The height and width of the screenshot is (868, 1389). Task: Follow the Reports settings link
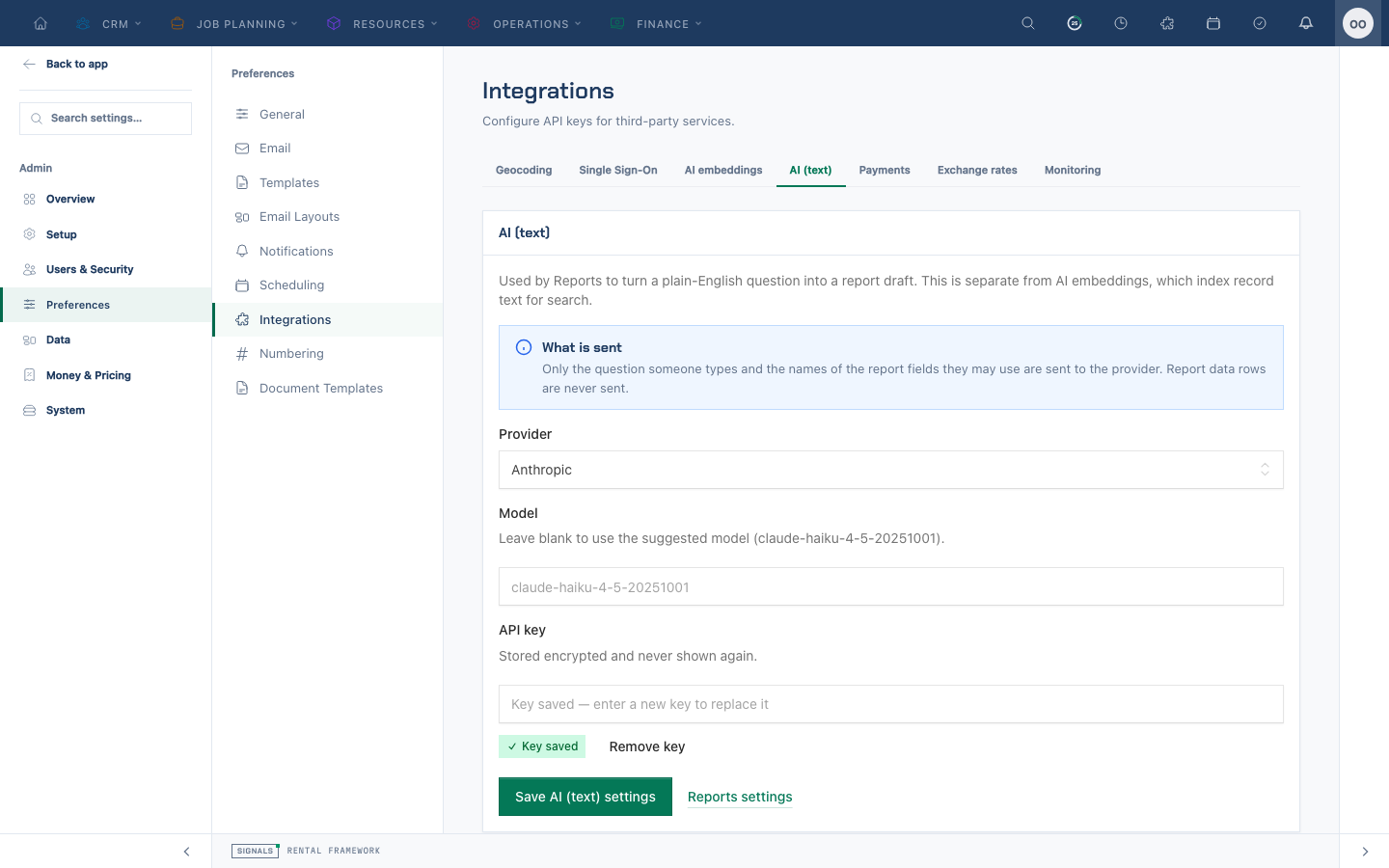click(740, 797)
